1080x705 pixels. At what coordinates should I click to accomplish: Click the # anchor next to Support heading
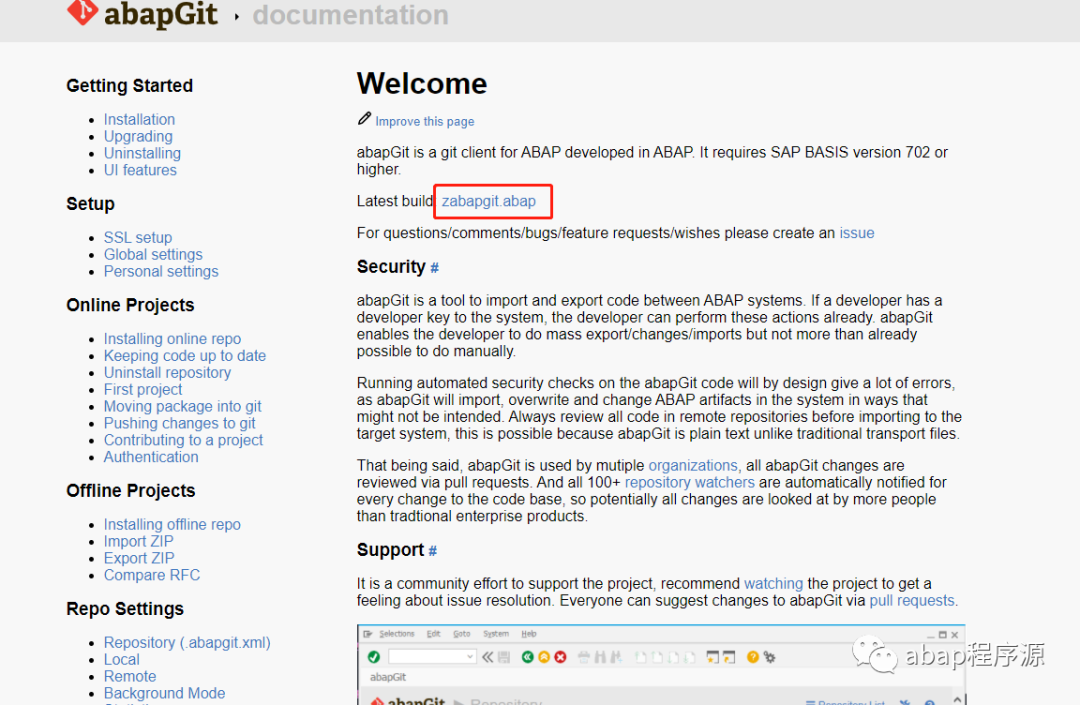(433, 551)
